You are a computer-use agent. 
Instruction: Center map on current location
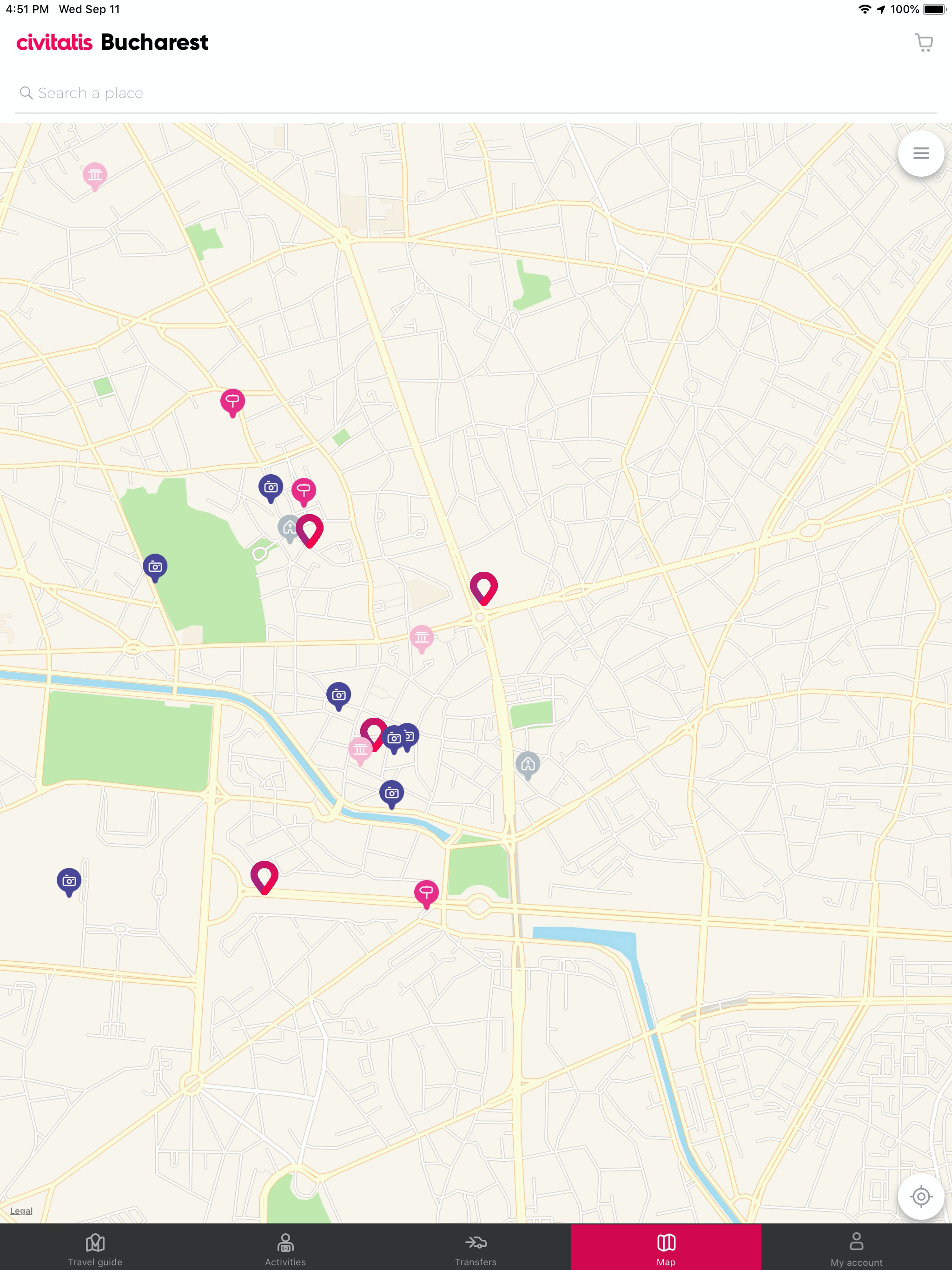pyautogui.click(x=921, y=1197)
